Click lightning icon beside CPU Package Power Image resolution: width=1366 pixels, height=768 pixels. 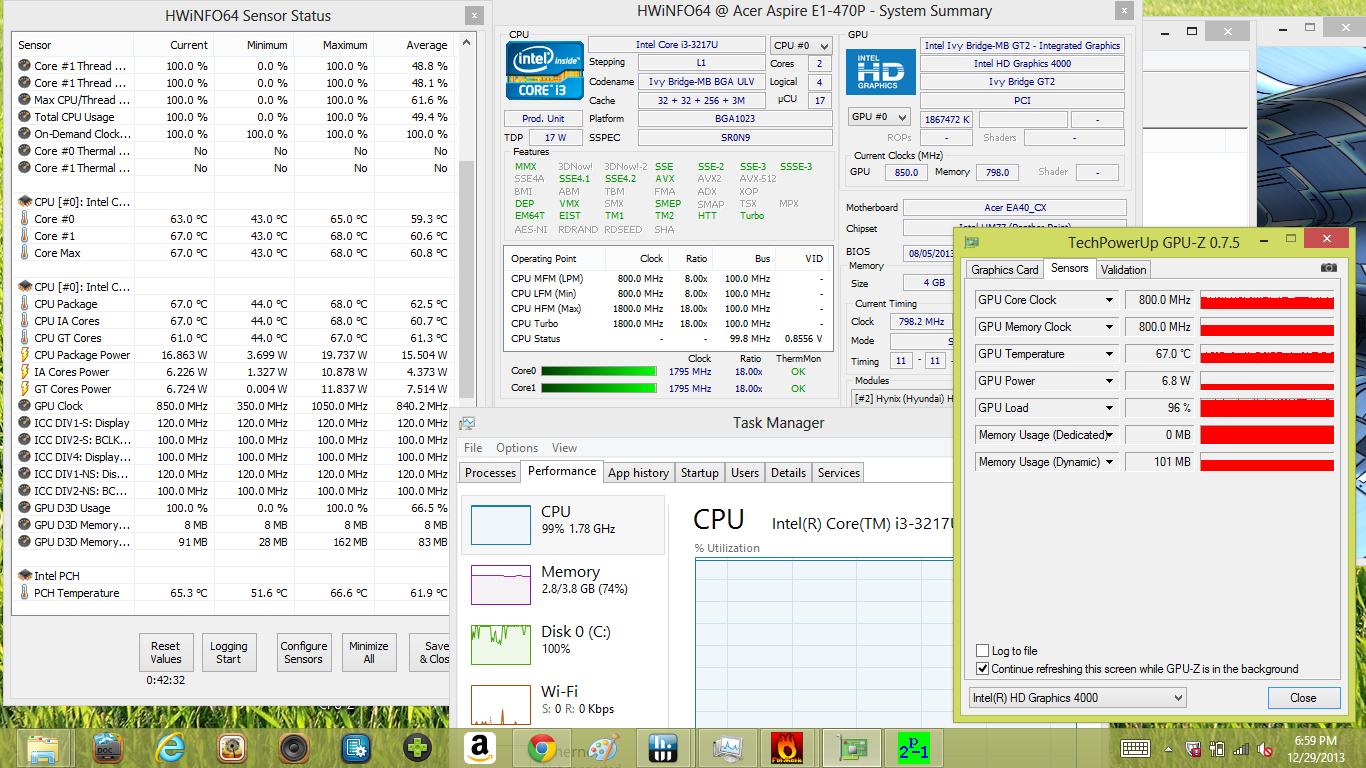point(24,355)
